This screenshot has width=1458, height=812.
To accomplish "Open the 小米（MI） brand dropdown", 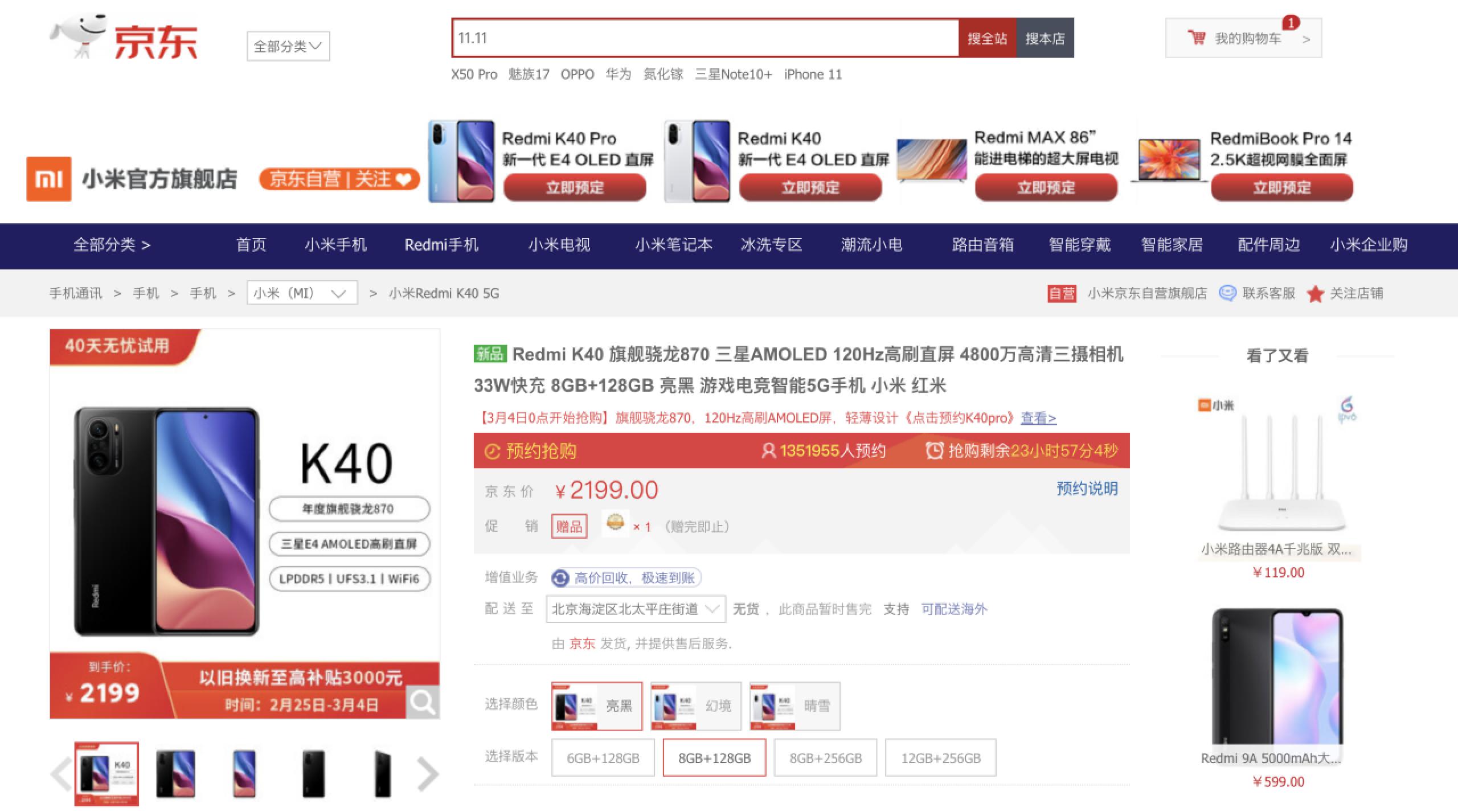I will (x=302, y=293).
